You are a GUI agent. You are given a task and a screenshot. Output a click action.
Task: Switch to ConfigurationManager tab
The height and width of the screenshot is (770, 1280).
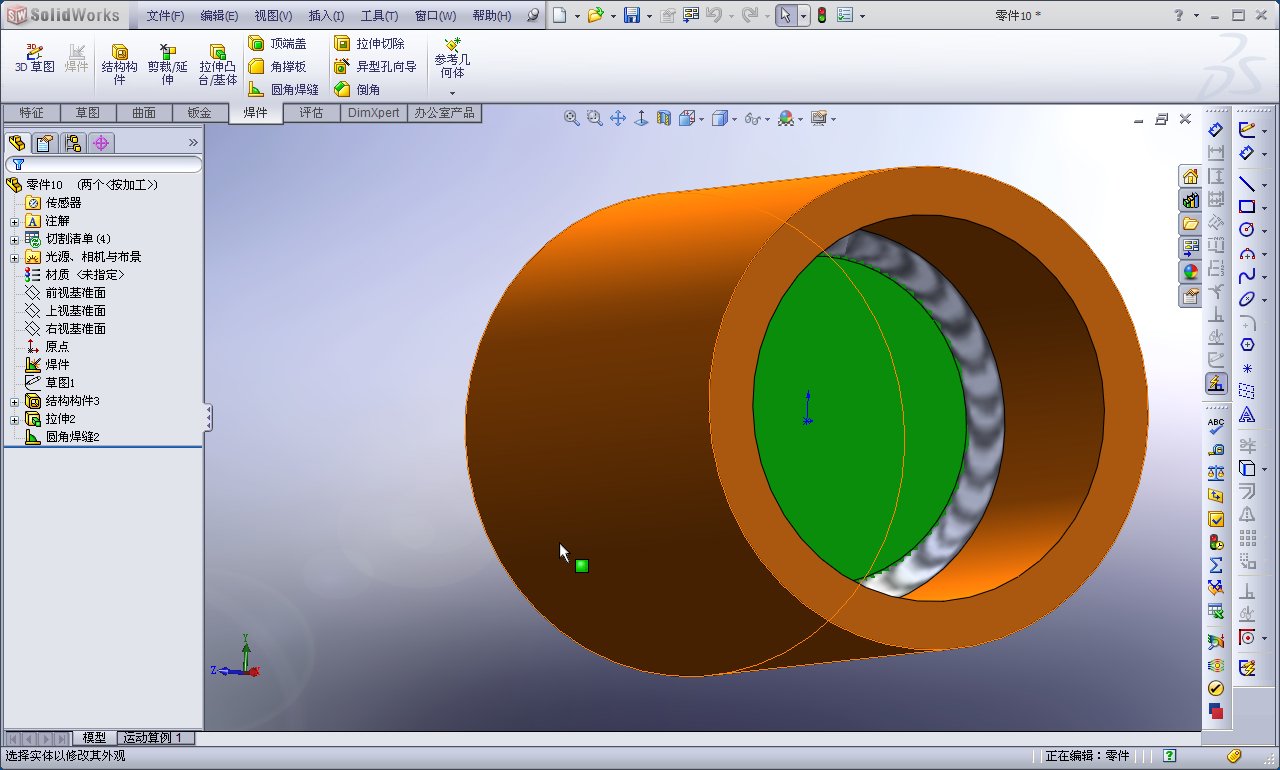[x=73, y=143]
